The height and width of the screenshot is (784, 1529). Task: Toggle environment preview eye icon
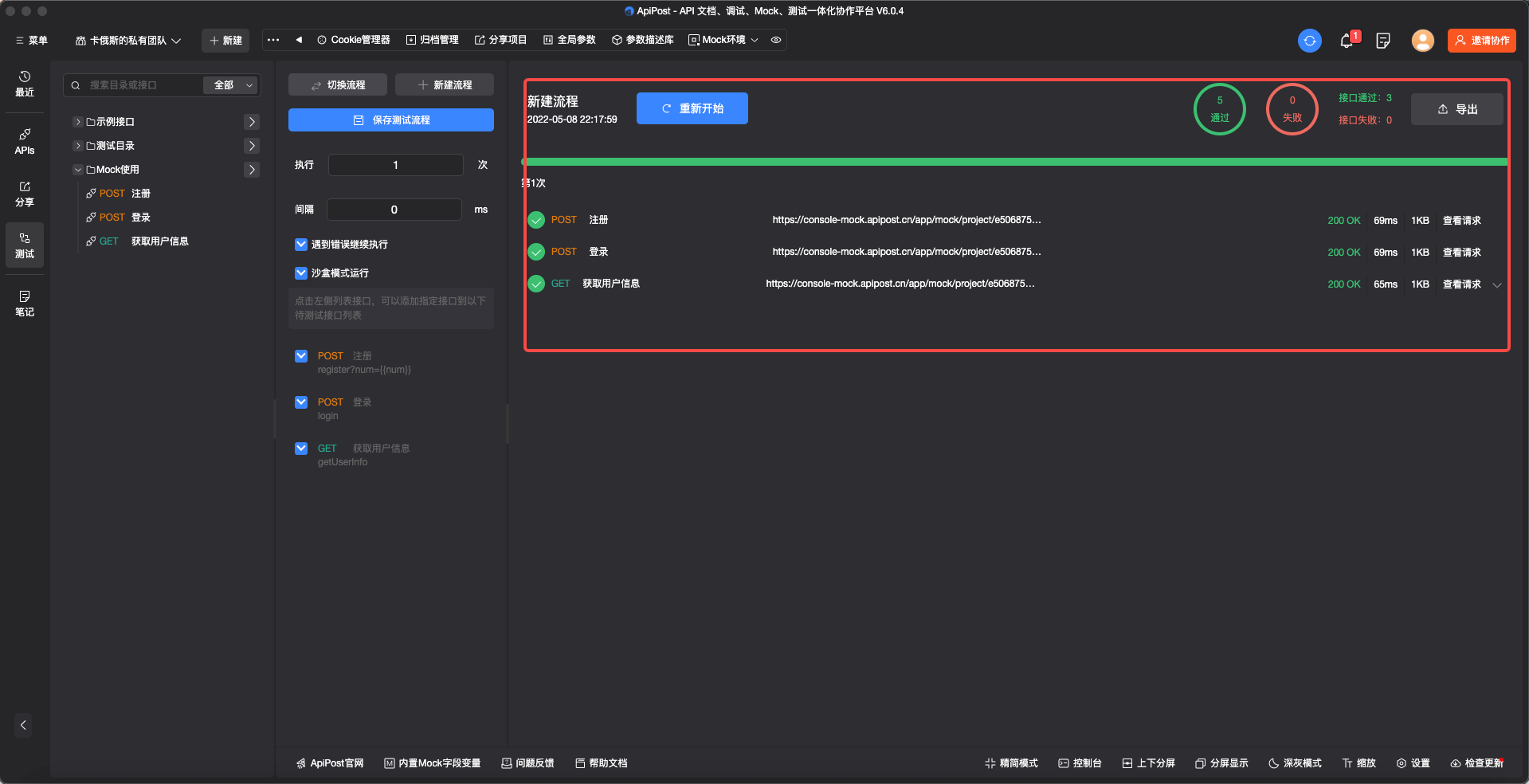tap(776, 40)
